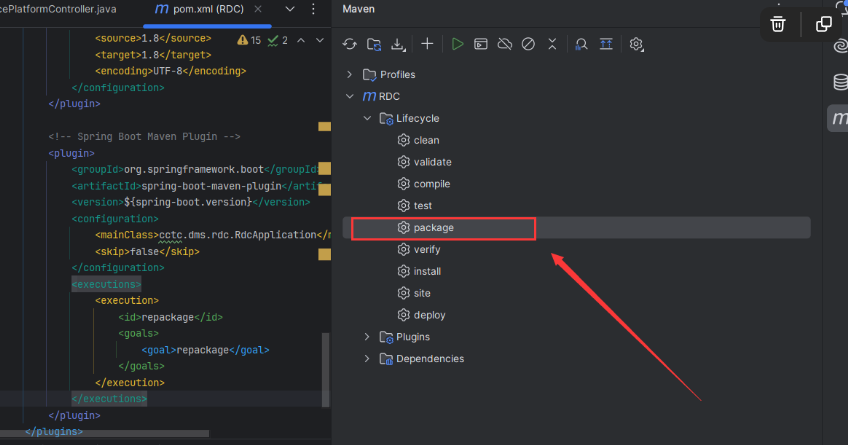
Task: Close the pom.xml (RDC) tab
Action: (258, 9)
